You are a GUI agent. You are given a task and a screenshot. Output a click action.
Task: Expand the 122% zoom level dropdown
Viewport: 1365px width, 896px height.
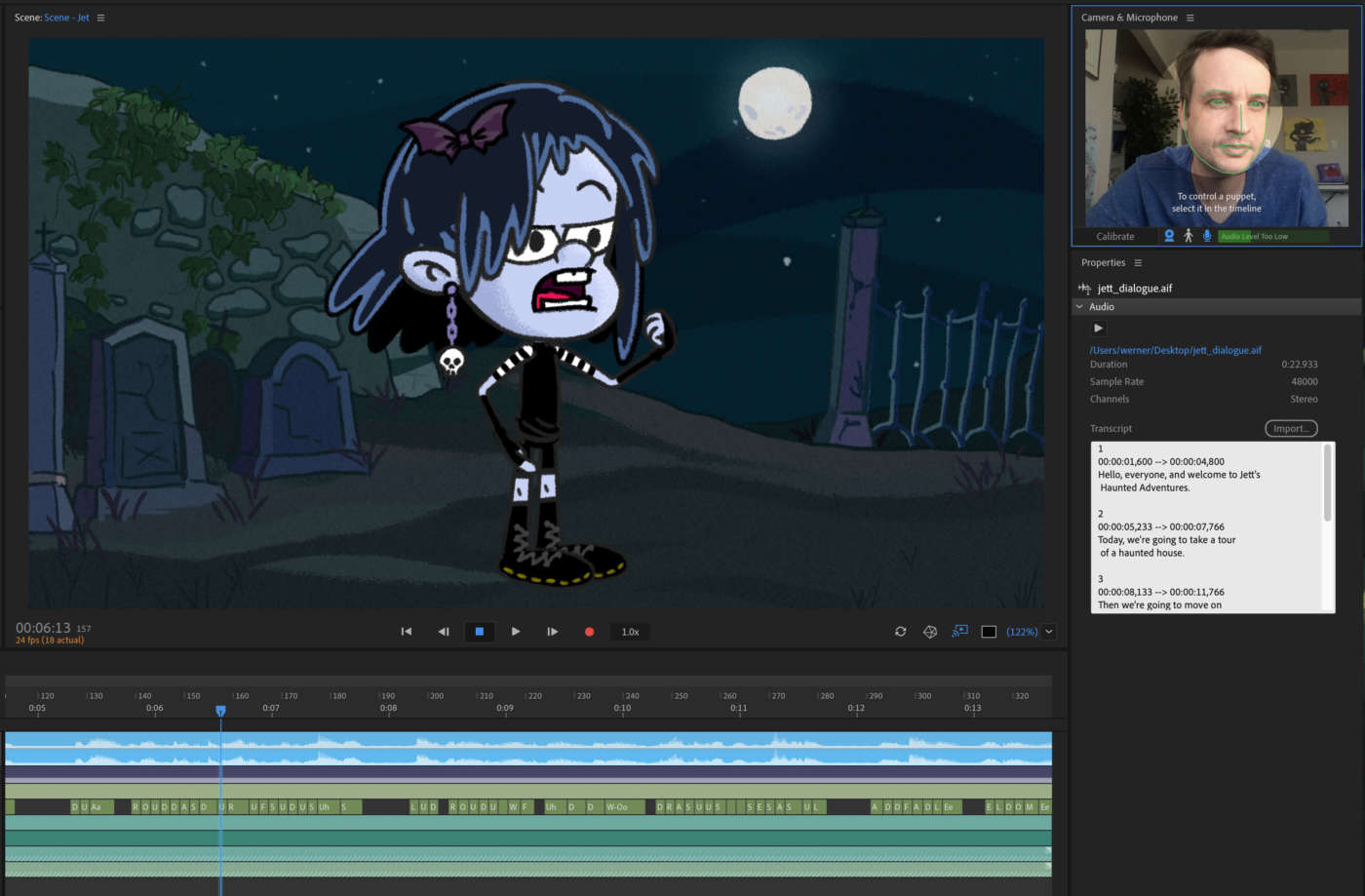[x=1047, y=631]
